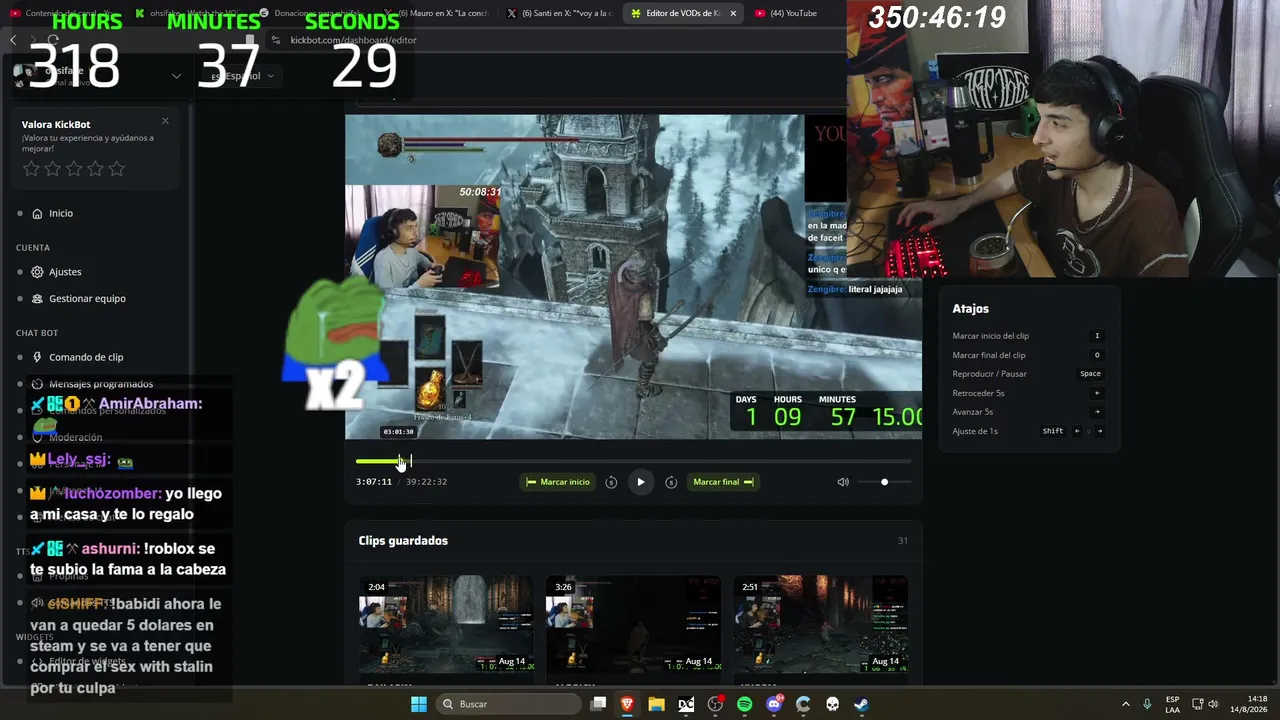Close the Valora KickBot rating card
Image resolution: width=1280 pixels, height=720 pixels.
click(165, 121)
